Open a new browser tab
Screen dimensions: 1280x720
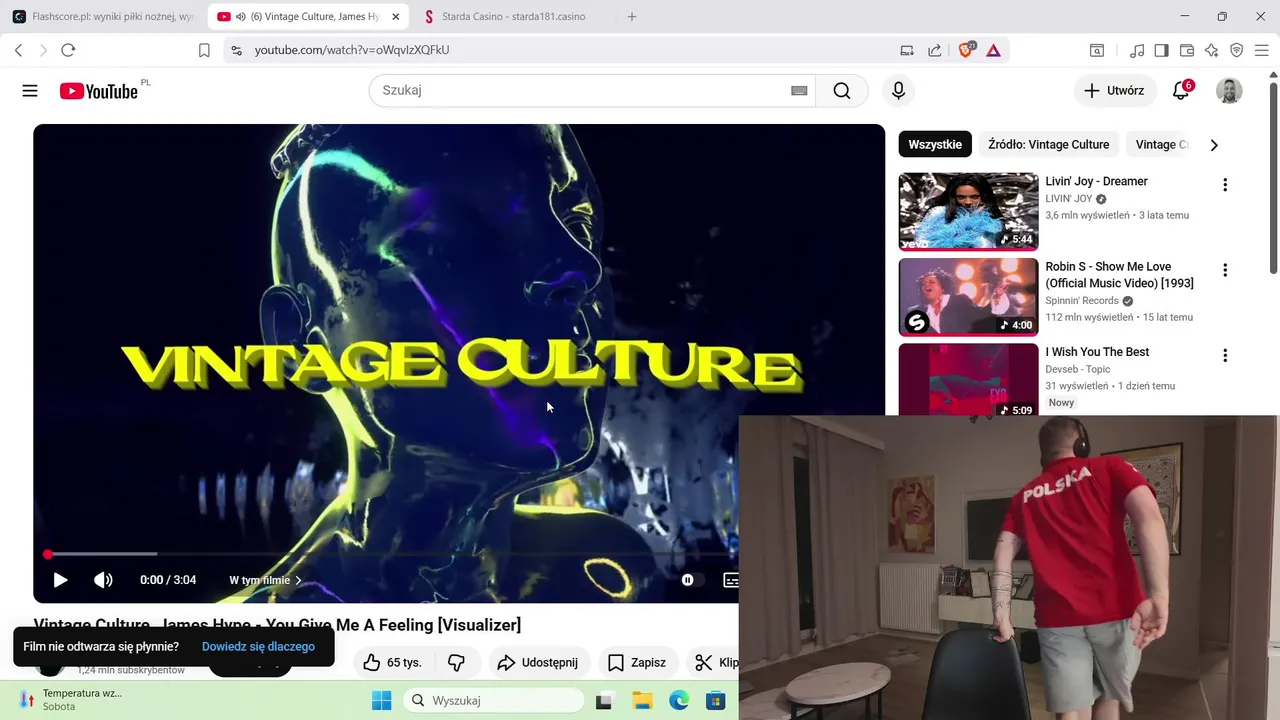tap(631, 17)
